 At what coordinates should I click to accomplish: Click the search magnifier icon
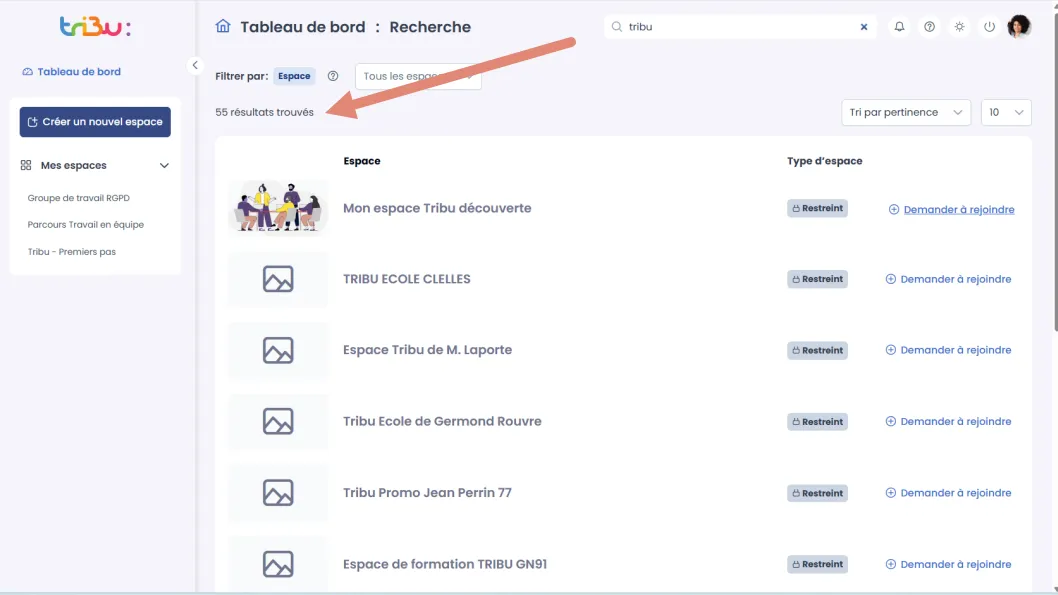[x=617, y=27]
